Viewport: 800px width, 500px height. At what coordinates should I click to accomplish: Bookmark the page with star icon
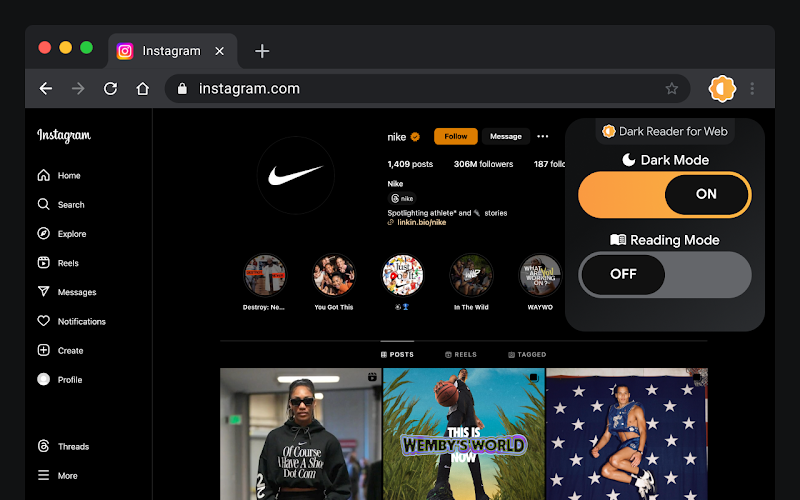click(671, 89)
